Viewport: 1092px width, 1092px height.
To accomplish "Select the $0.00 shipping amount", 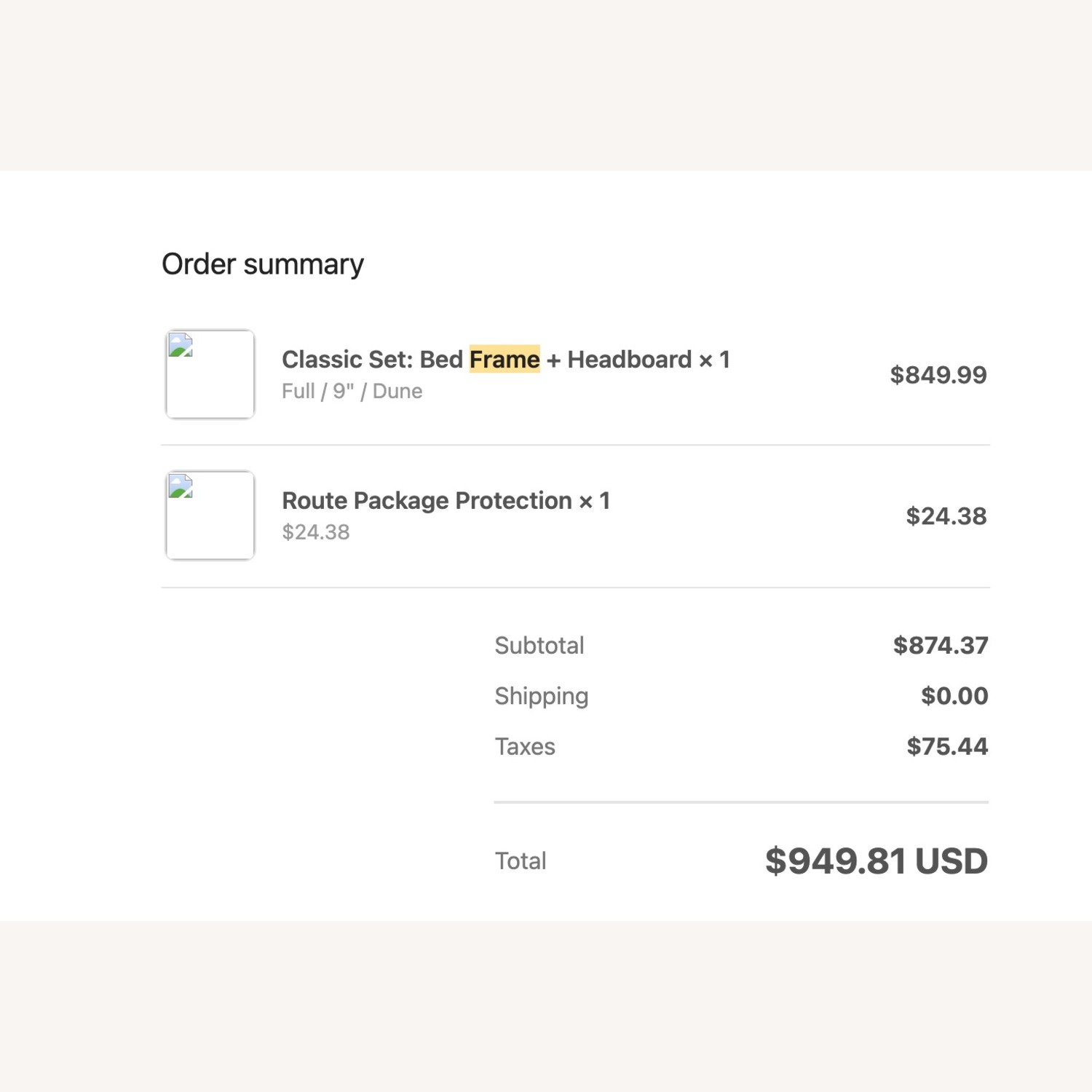I will pos(954,696).
